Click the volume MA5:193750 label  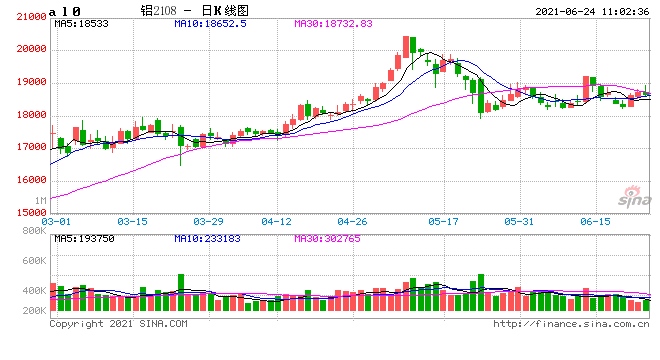tap(84, 239)
